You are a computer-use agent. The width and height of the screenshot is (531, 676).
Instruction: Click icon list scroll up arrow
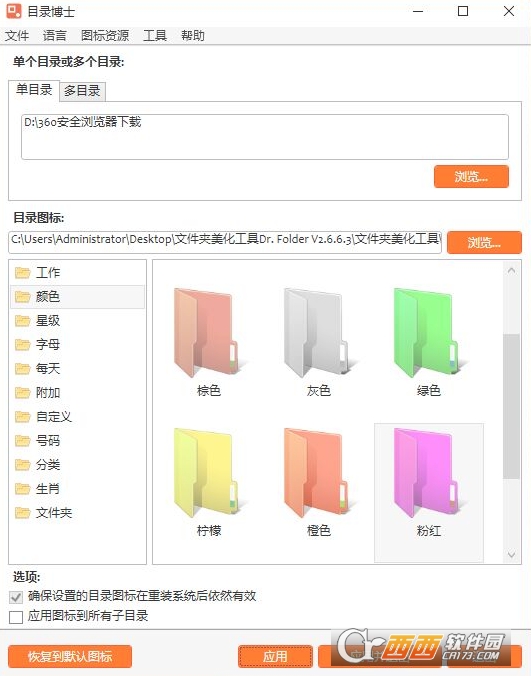(x=512, y=271)
